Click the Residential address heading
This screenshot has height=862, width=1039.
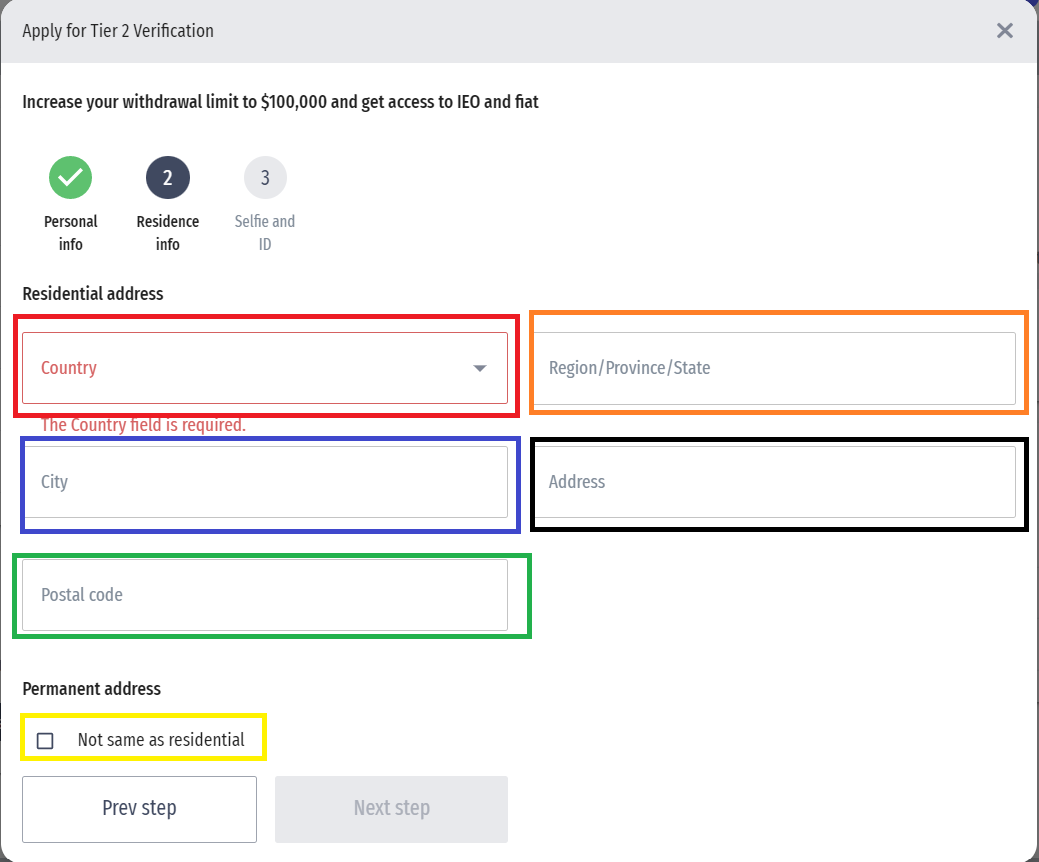[93, 294]
